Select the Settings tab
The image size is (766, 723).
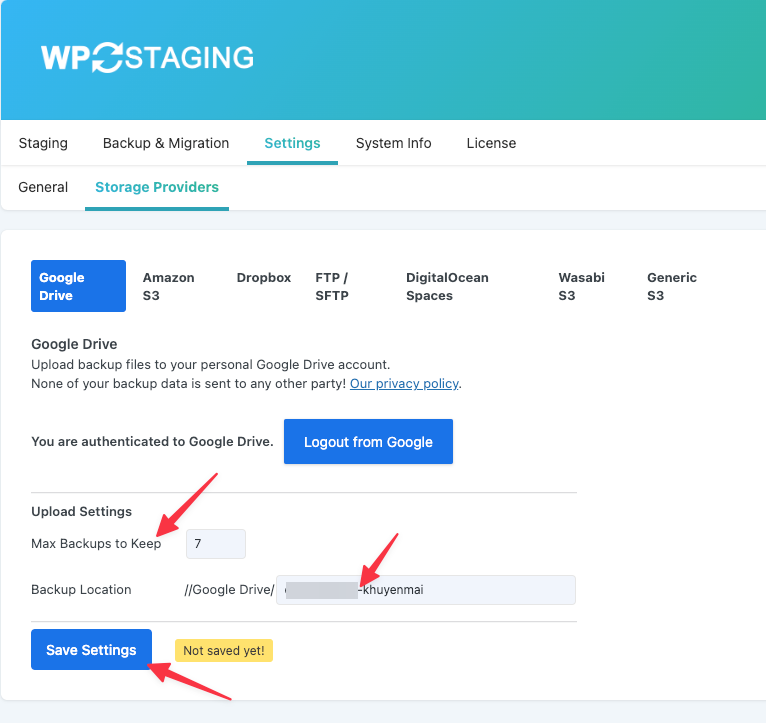[292, 143]
